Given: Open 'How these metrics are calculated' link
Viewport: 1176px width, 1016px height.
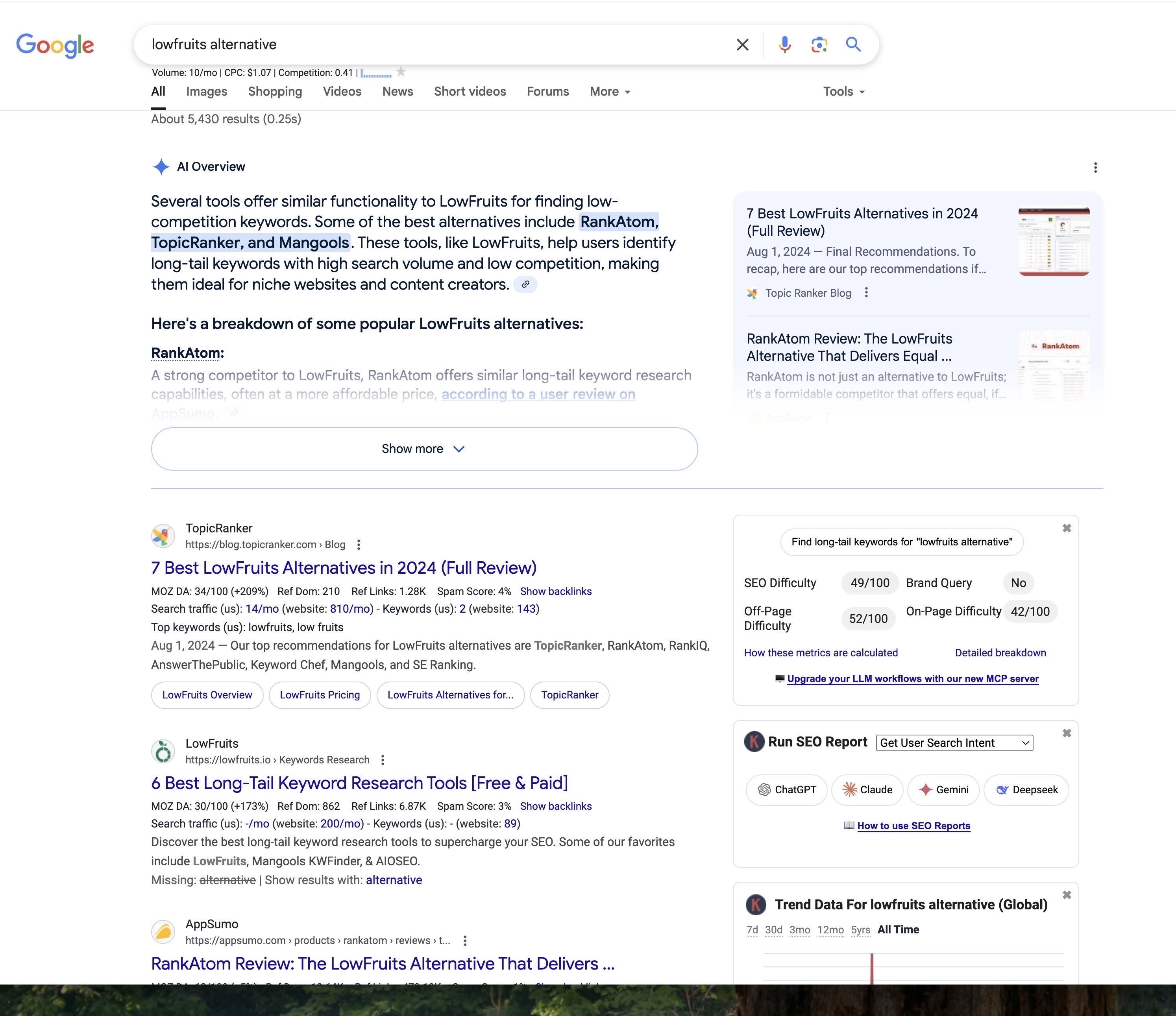Looking at the screenshot, I should coord(821,653).
